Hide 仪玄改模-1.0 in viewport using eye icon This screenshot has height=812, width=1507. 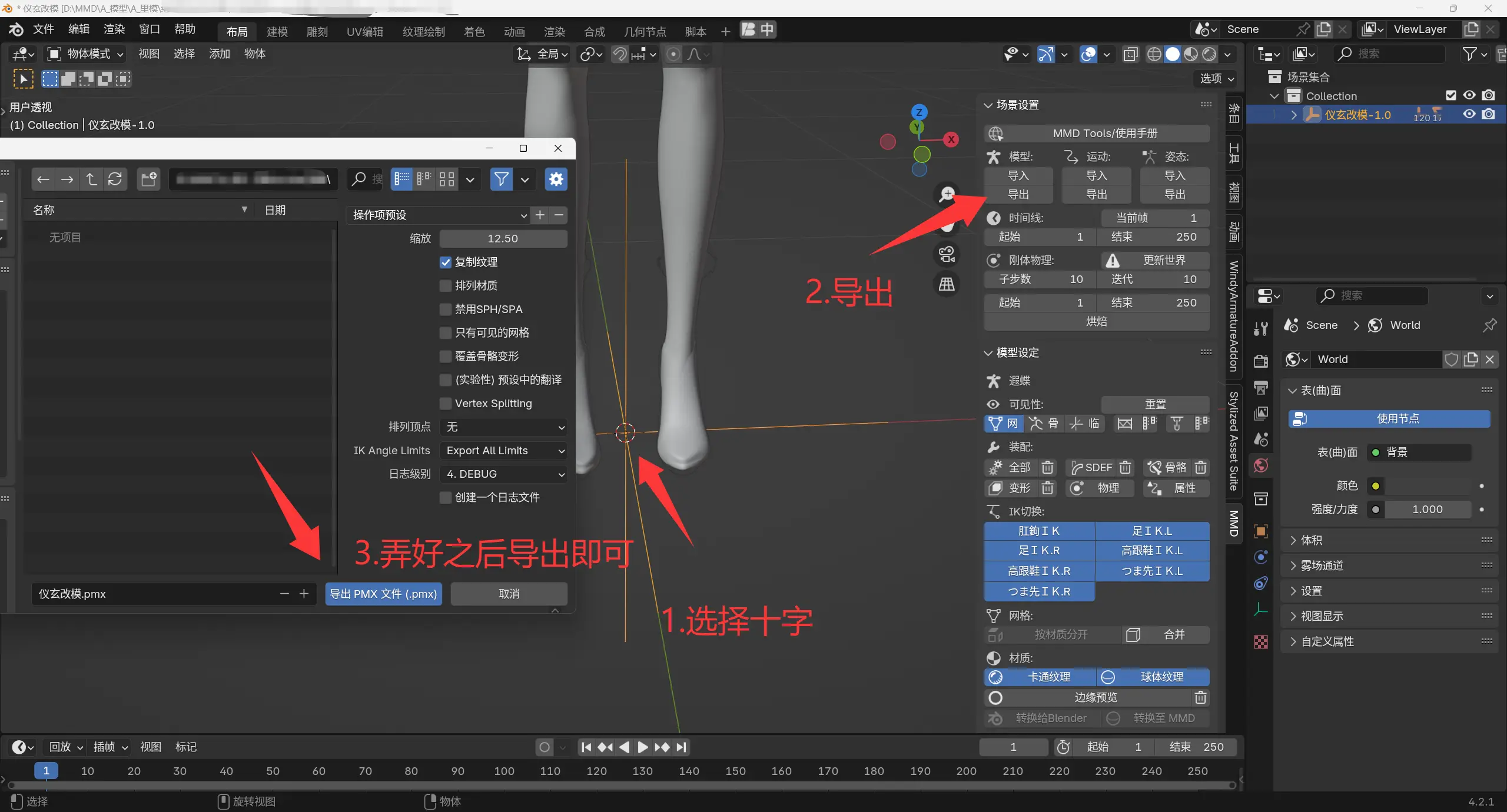(1469, 114)
